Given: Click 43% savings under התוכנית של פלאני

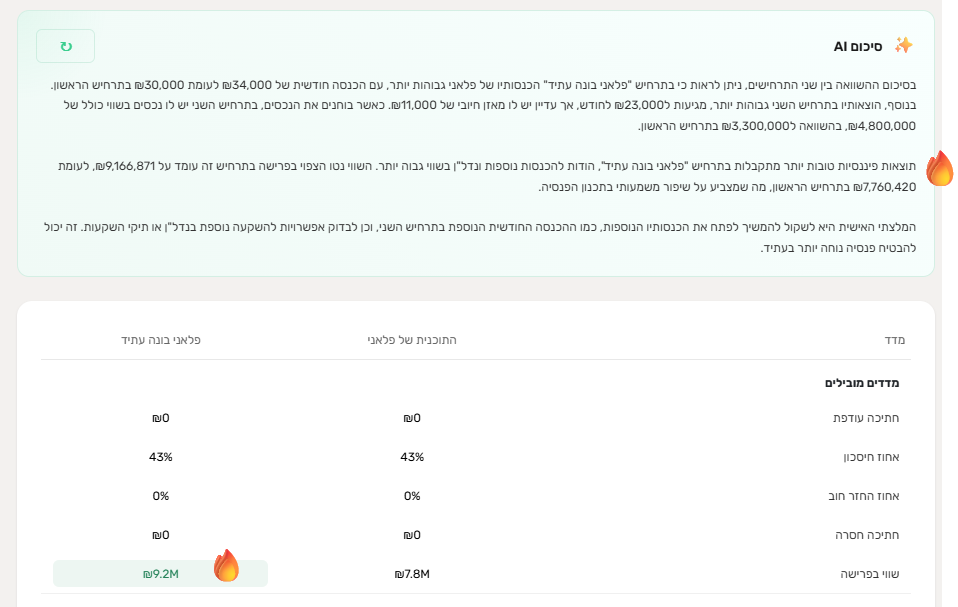Looking at the screenshot, I should click(412, 457).
